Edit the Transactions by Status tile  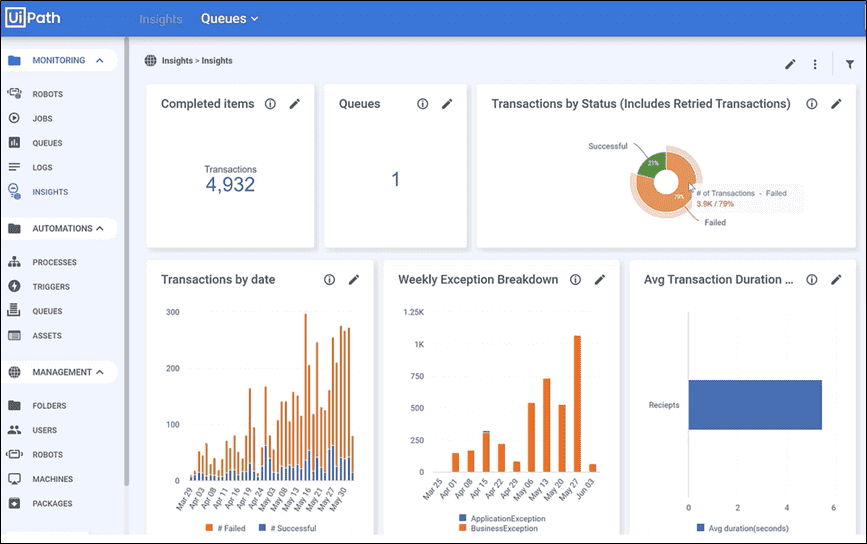(836, 103)
